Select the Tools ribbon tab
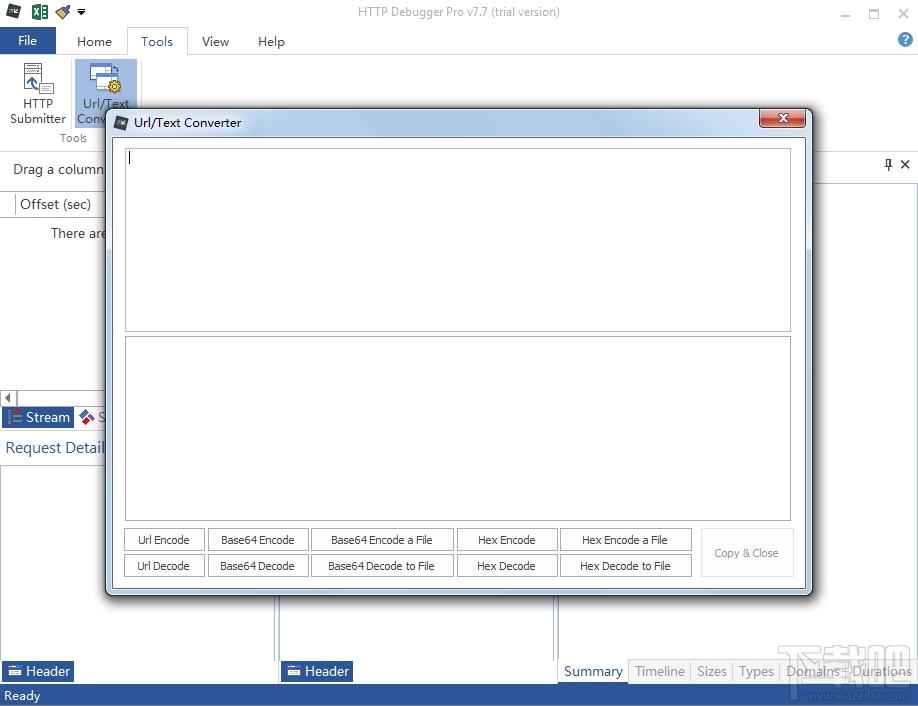The width and height of the screenshot is (918, 706). click(157, 42)
